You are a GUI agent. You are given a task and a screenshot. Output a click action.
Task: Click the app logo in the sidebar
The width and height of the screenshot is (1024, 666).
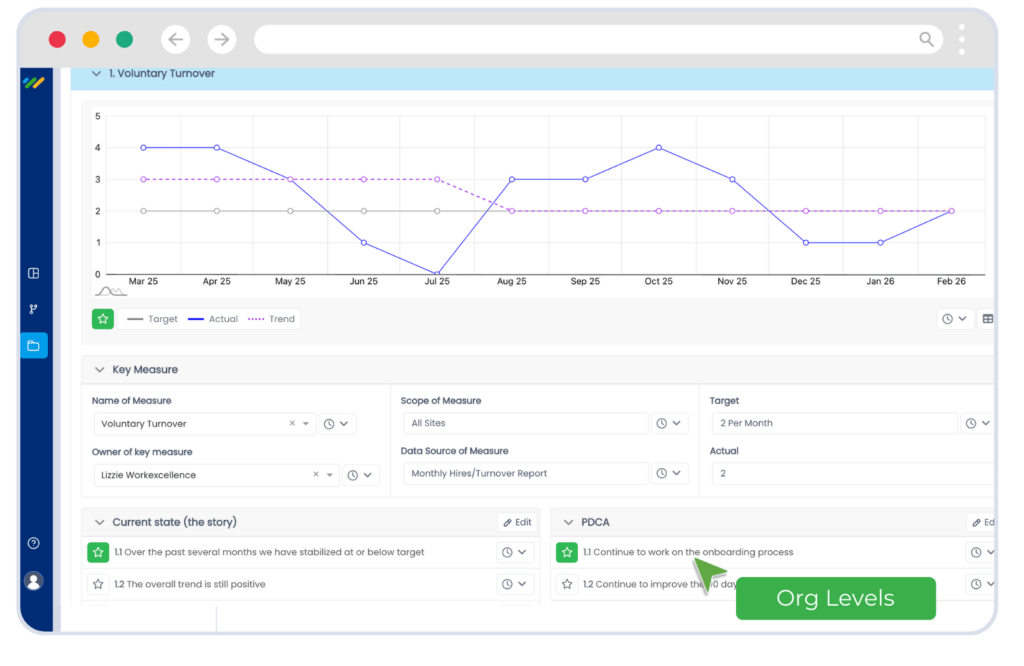pyautogui.click(x=34, y=83)
